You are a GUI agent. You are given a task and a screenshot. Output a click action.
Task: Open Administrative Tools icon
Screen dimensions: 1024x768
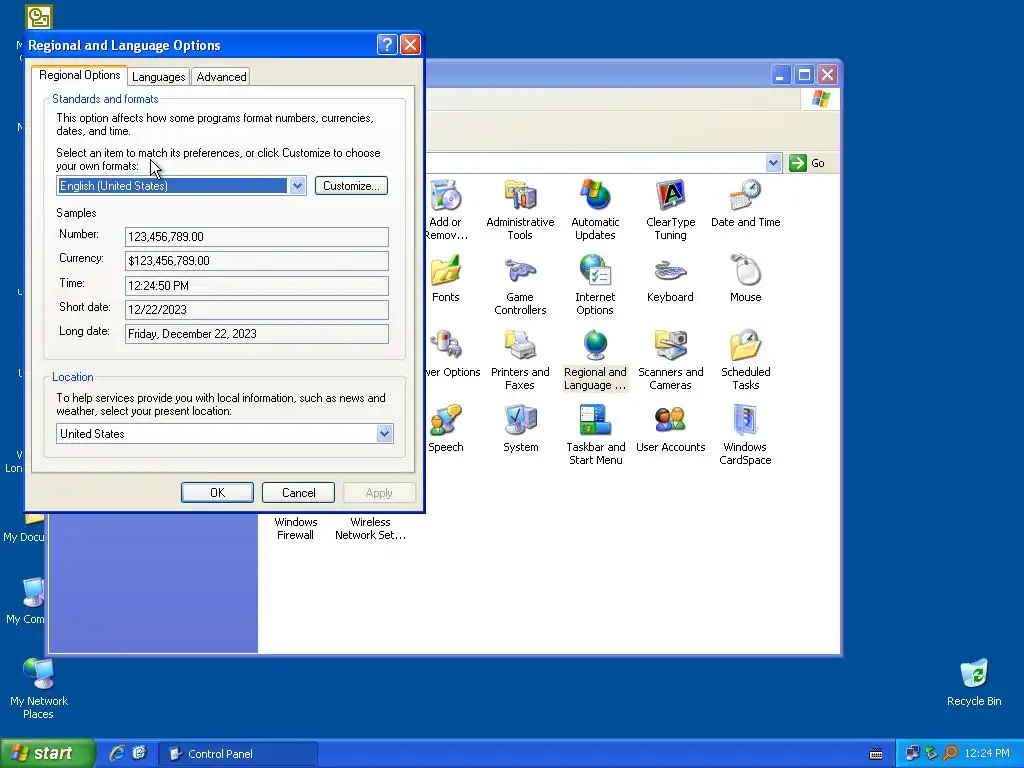(x=520, y=195)
